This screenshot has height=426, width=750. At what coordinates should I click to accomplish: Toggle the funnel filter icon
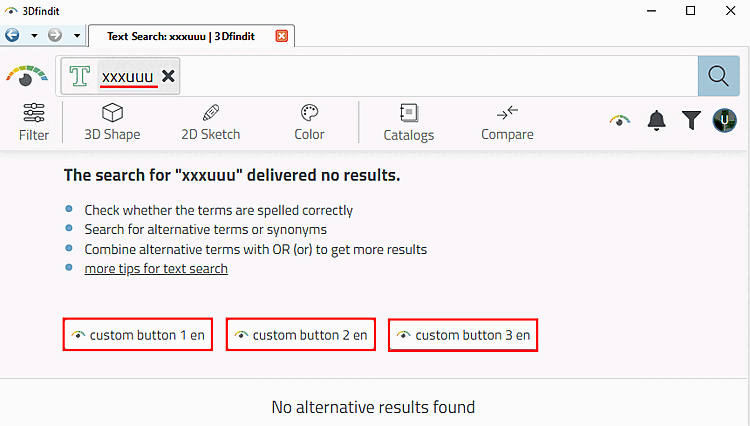(691, 121)
